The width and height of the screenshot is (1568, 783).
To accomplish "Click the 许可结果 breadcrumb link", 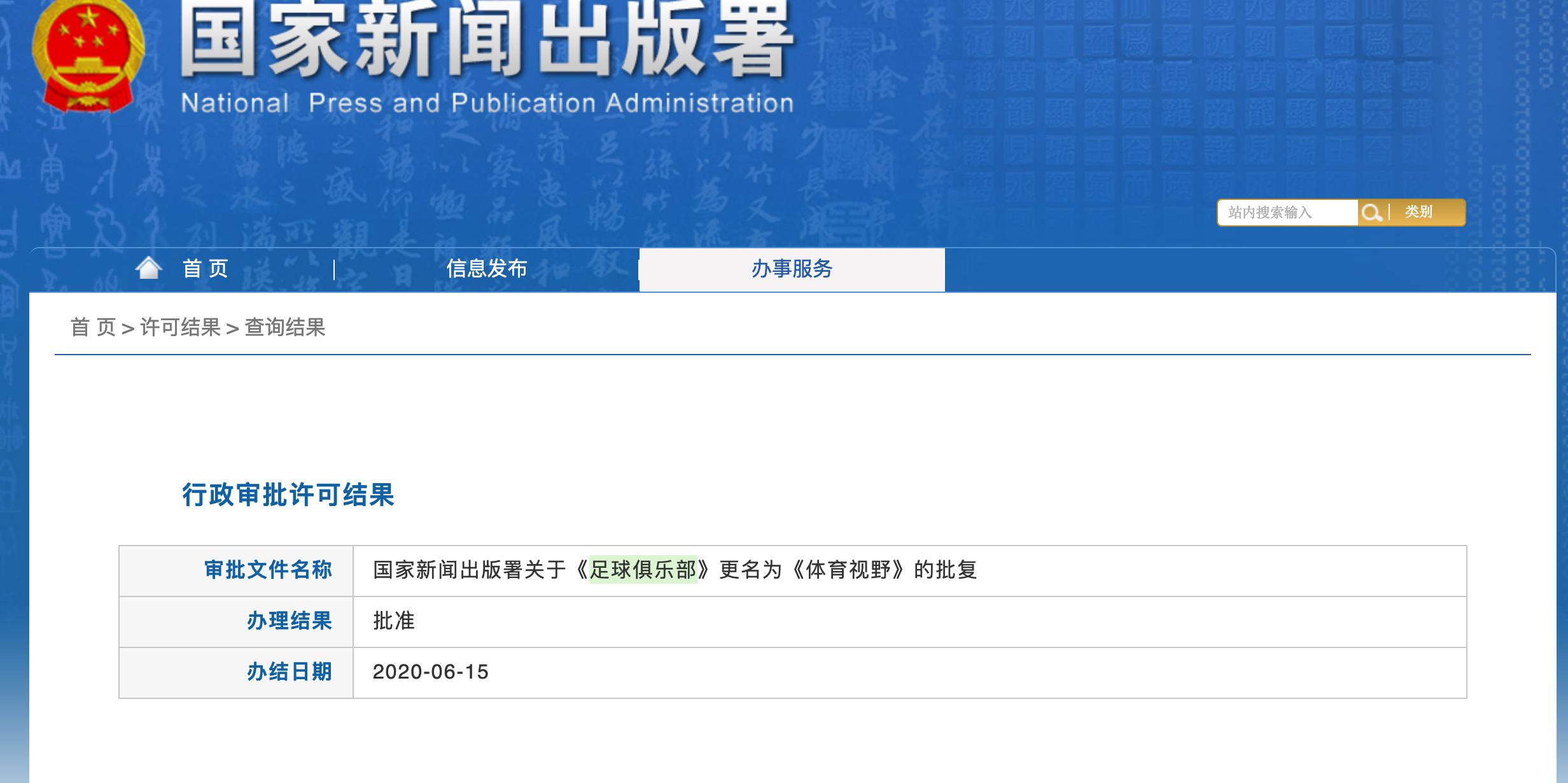I will point(180,327).
